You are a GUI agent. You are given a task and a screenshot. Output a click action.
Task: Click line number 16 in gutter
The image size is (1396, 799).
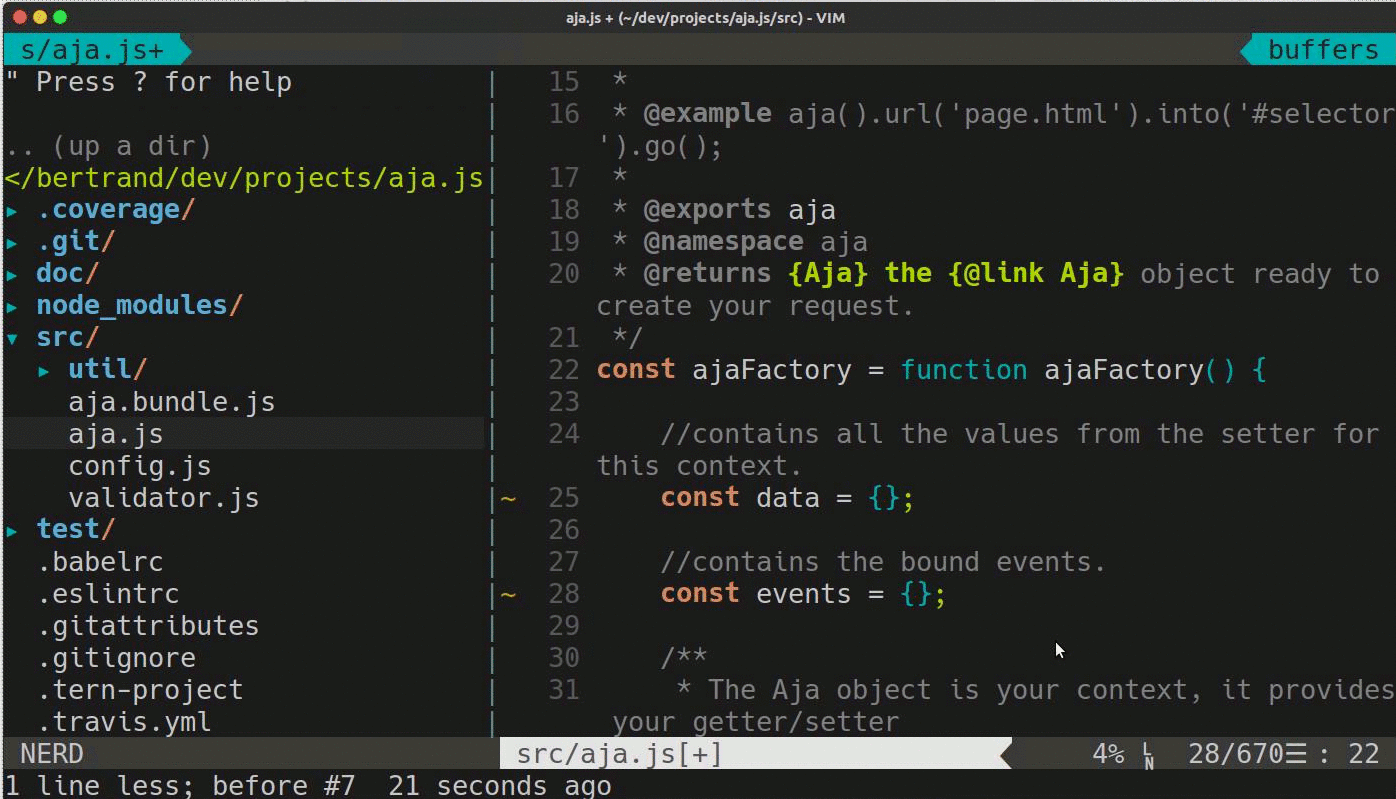(x=564, y=114)
